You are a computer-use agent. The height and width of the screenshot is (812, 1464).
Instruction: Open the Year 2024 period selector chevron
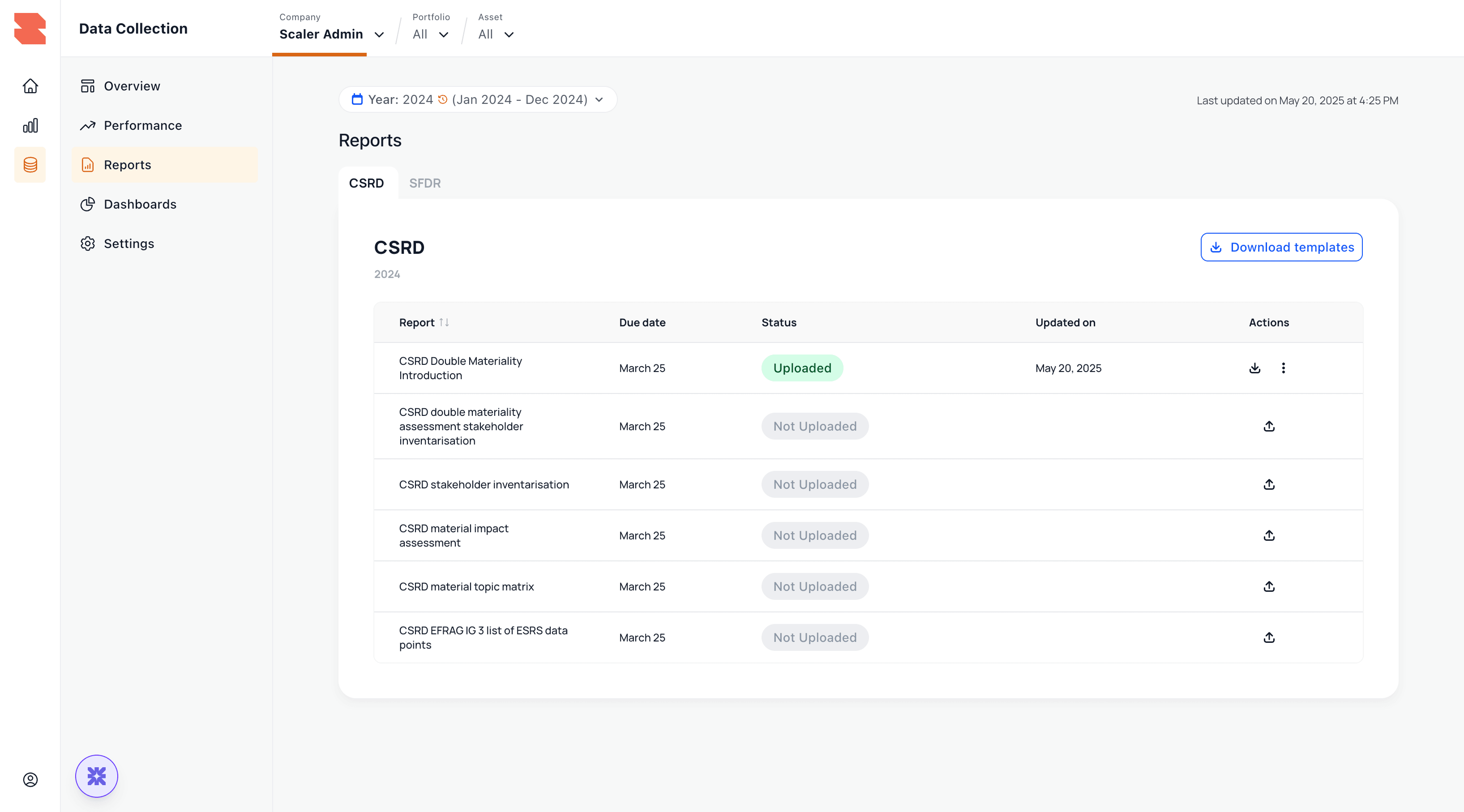point(599,99)
